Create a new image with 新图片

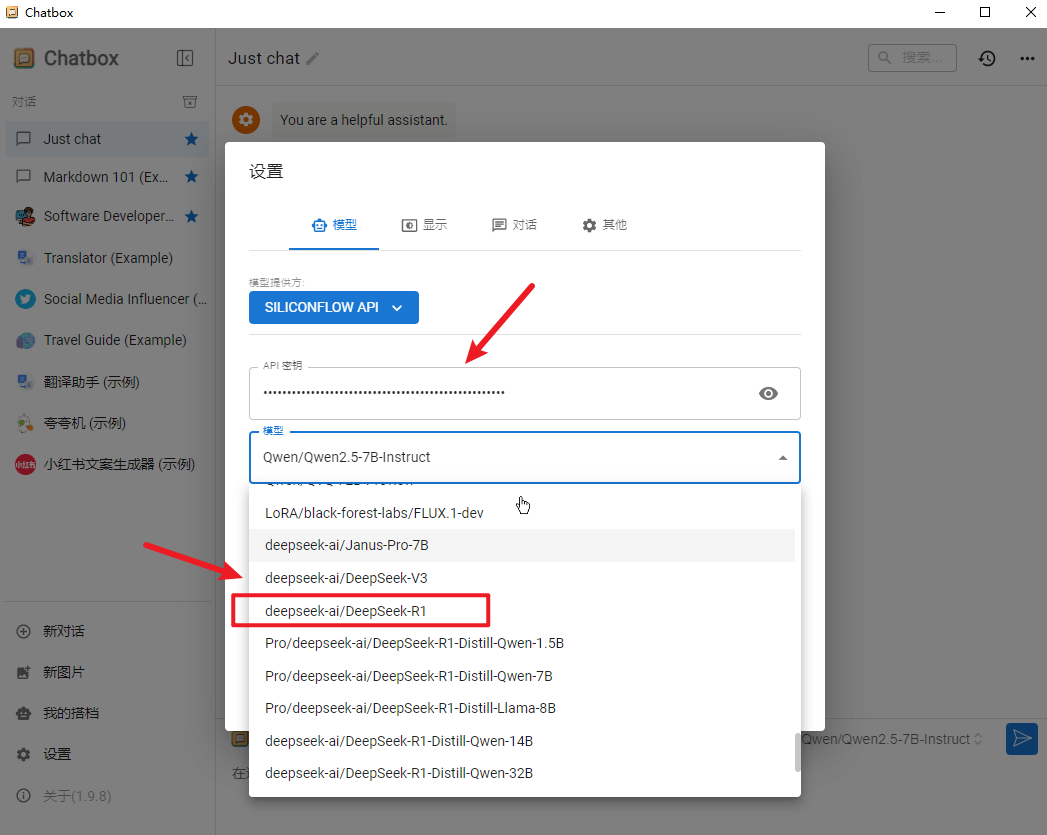pyautogui.click(x=108, y=672)
